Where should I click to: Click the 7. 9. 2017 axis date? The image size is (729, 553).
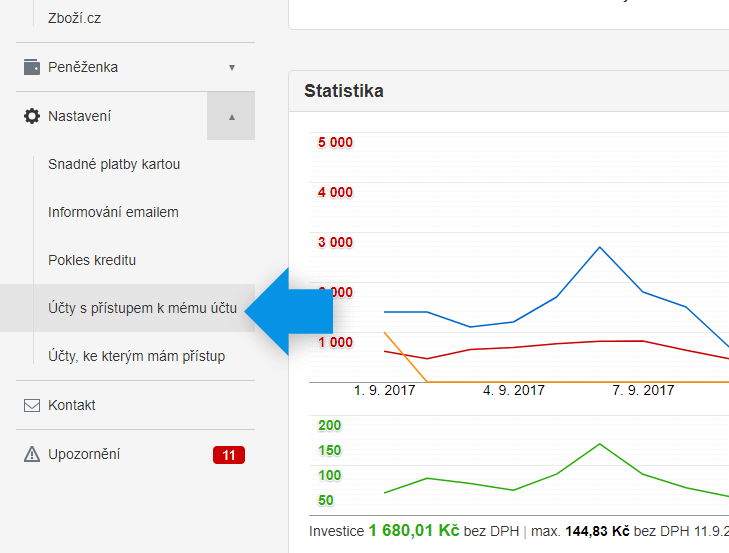point(643,390)
